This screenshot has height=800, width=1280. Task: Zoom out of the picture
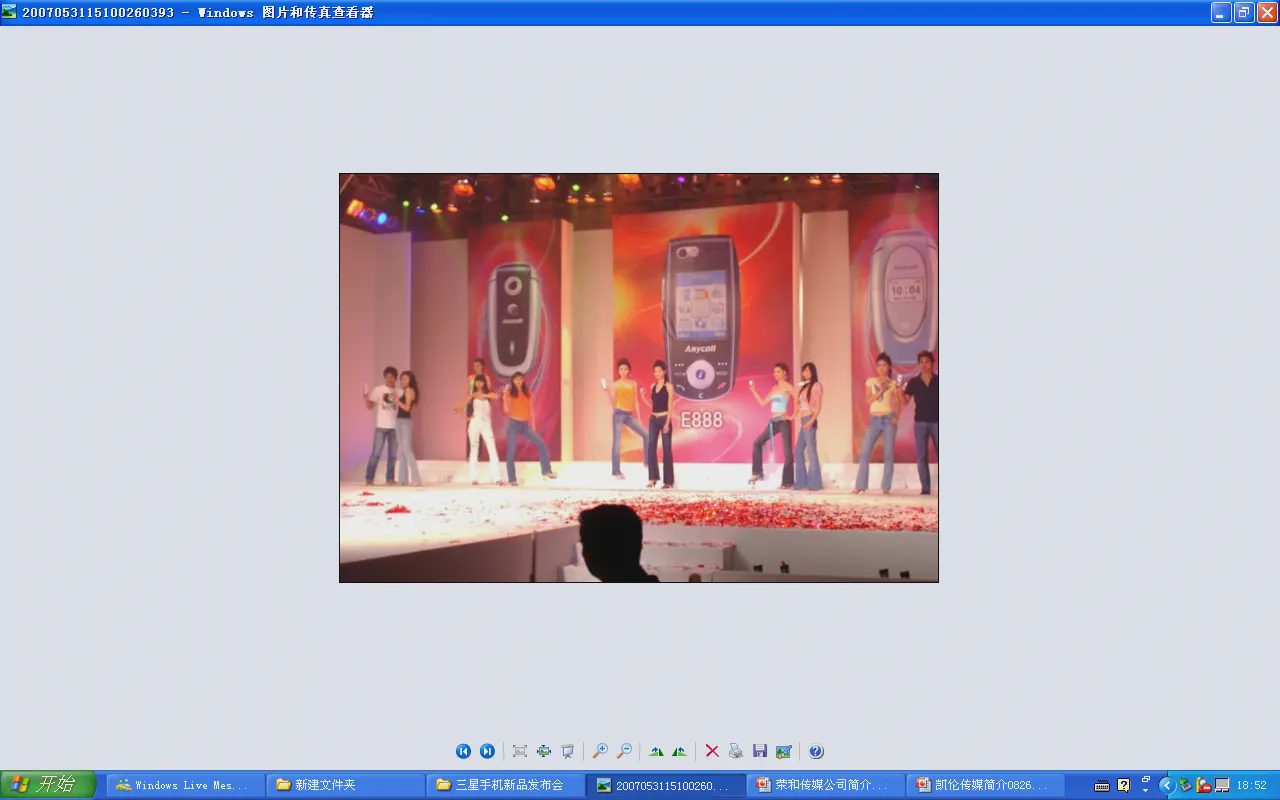[624, 751]
